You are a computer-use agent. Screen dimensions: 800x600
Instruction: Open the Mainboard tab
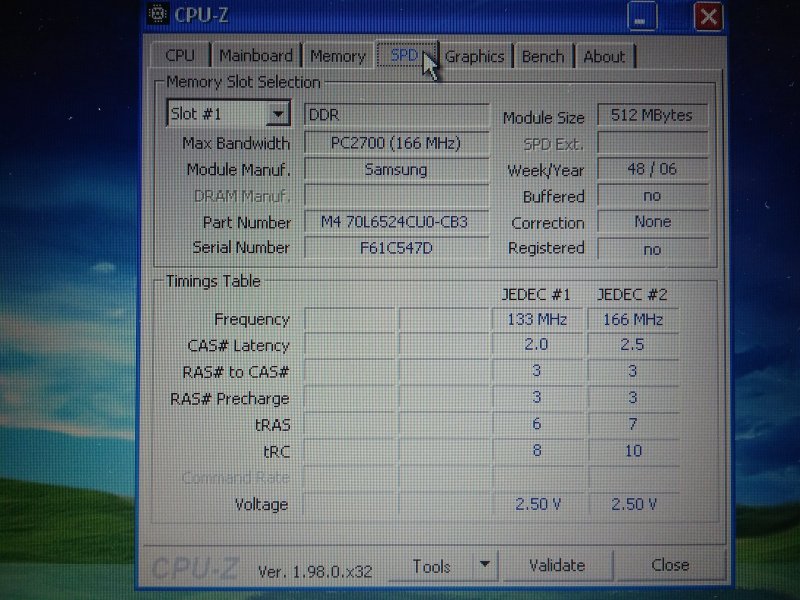point(256,56)
